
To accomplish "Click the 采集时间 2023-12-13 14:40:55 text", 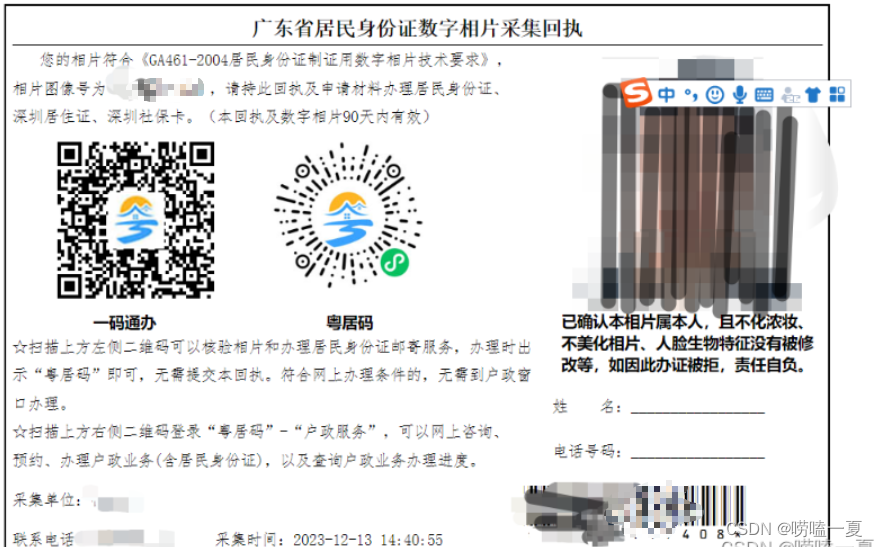I will click(329, 539).
